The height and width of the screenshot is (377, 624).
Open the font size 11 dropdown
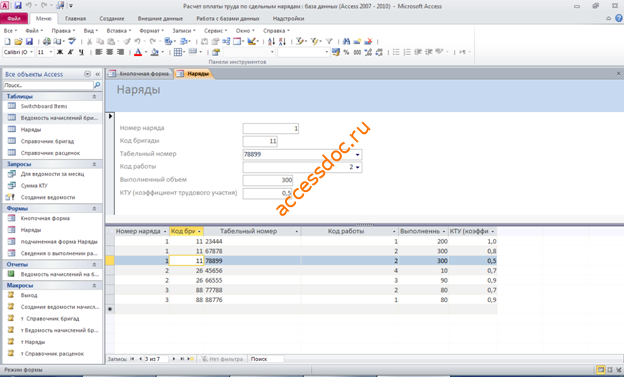51,52
